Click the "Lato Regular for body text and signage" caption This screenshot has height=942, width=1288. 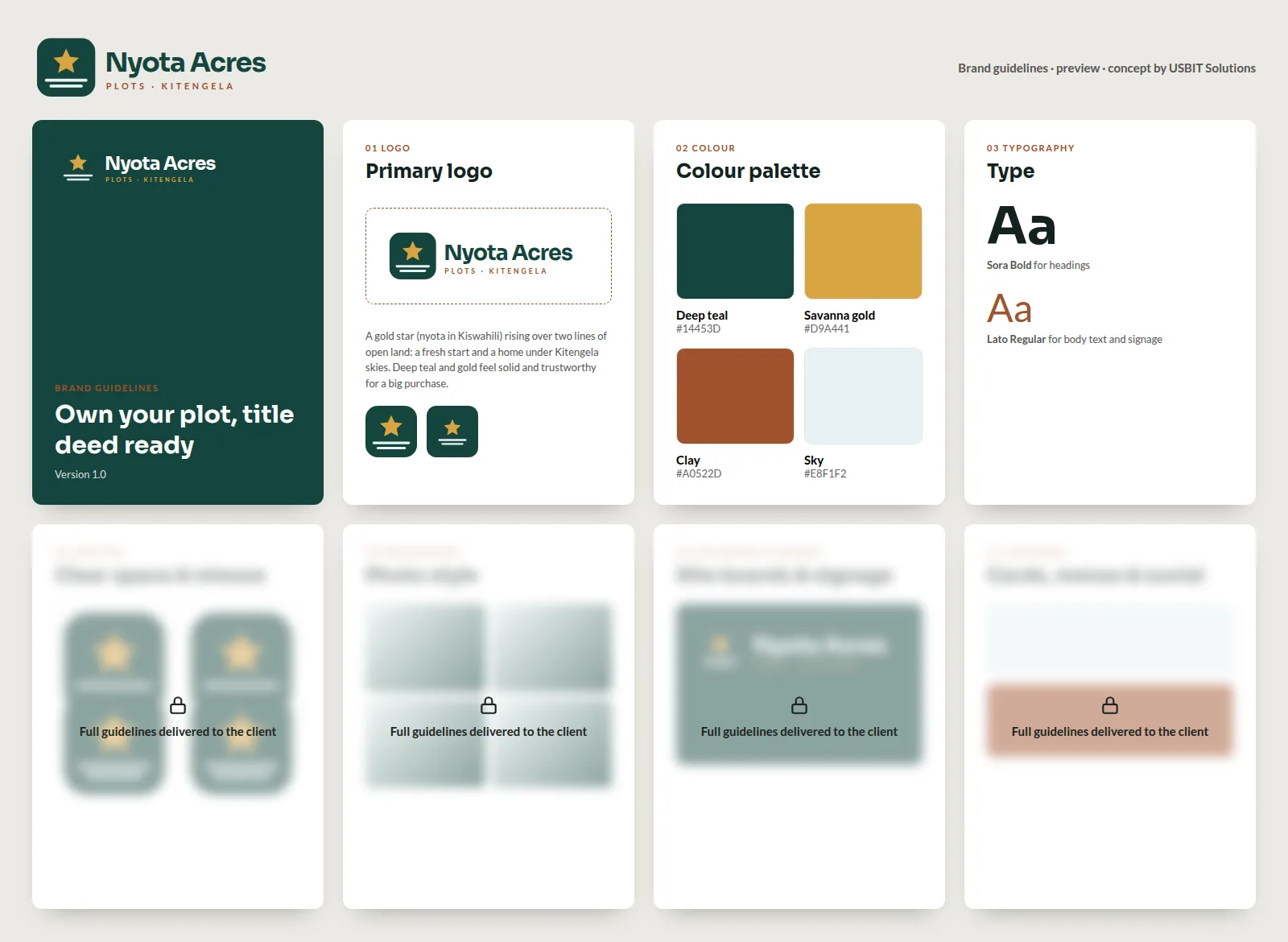pos(1075,339)
